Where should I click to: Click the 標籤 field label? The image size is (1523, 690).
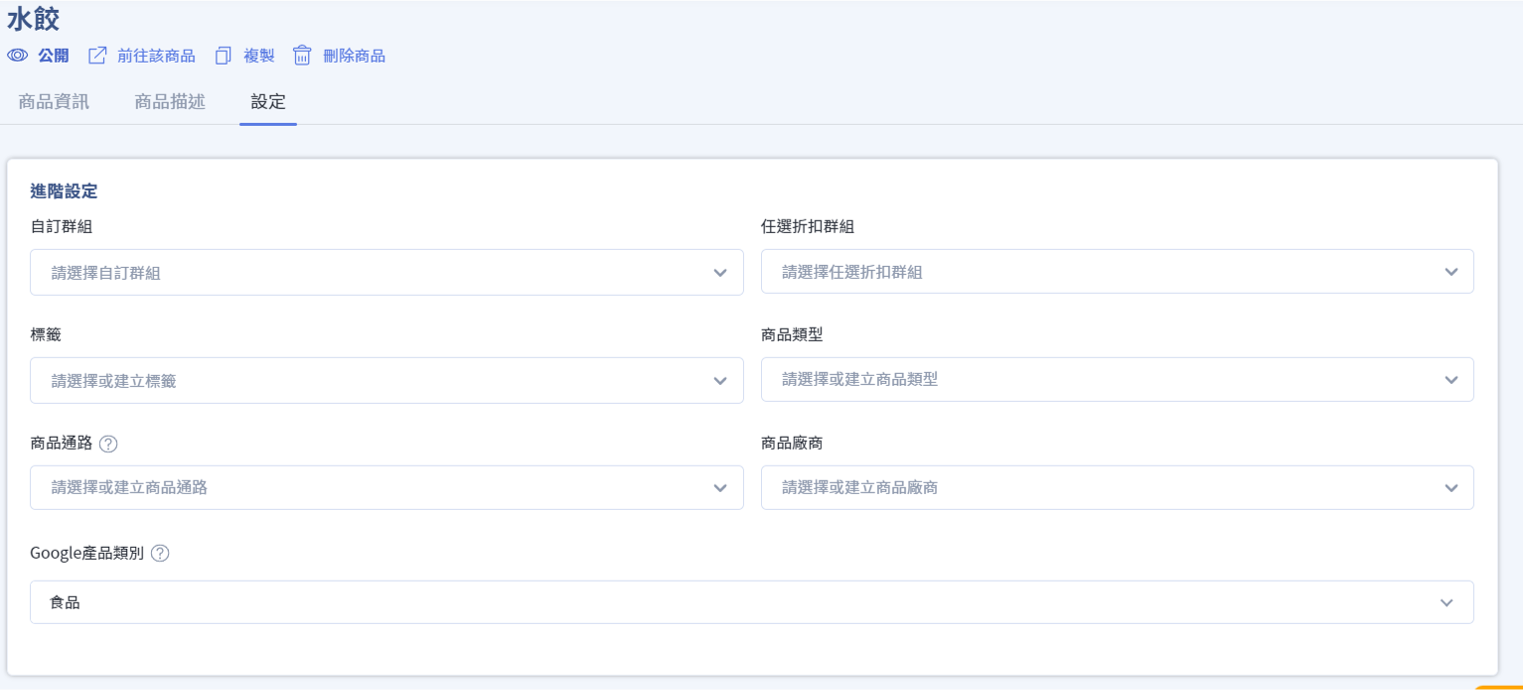[46, 334]
